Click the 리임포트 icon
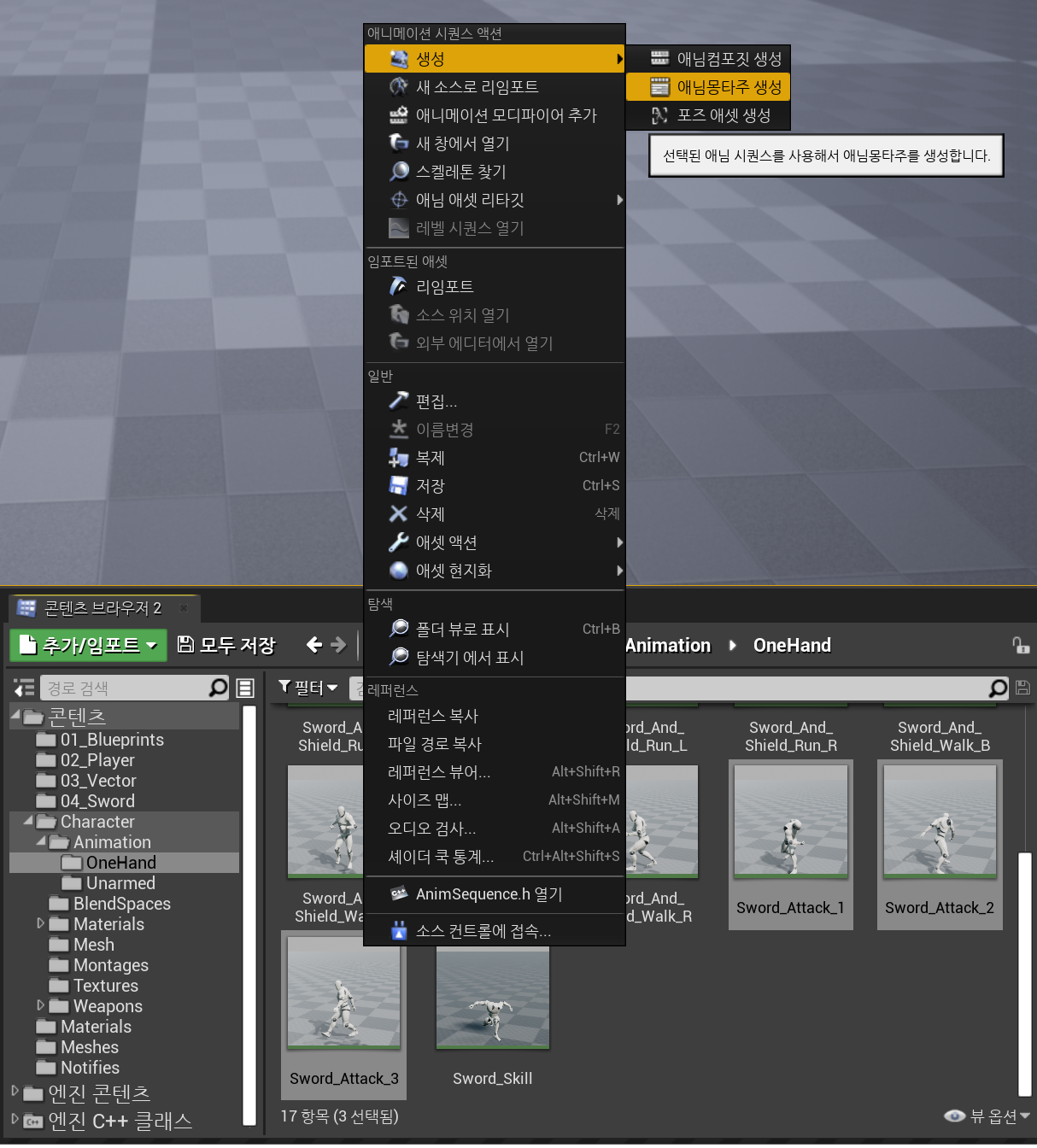1037x1148 pixels. 399,287
